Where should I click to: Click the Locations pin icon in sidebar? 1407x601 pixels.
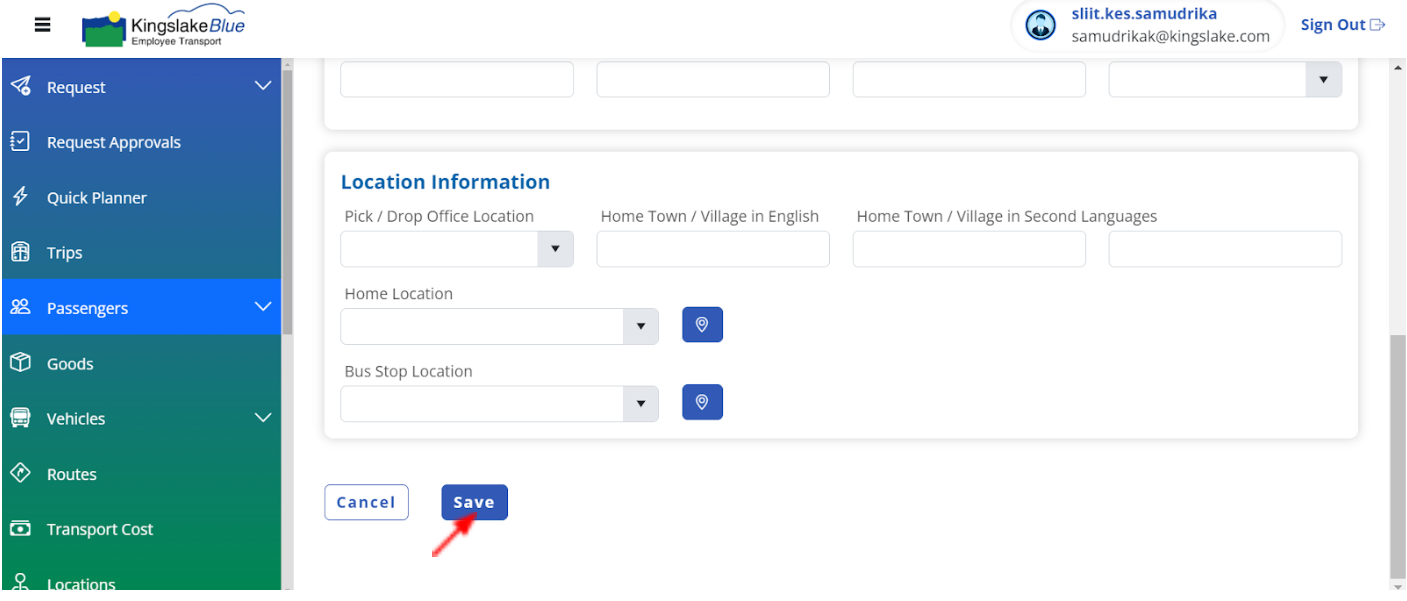pyautogui.click(x=20, y=583)
